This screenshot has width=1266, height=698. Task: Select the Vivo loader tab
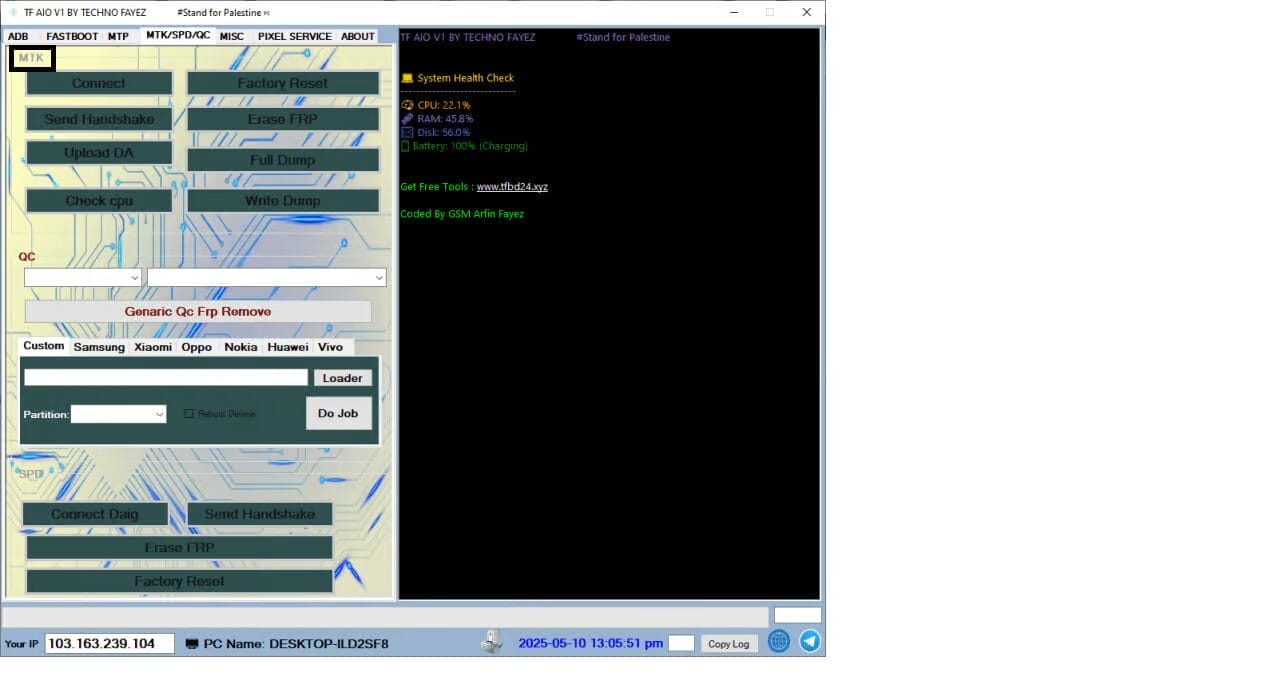click(x=331, y=347)
